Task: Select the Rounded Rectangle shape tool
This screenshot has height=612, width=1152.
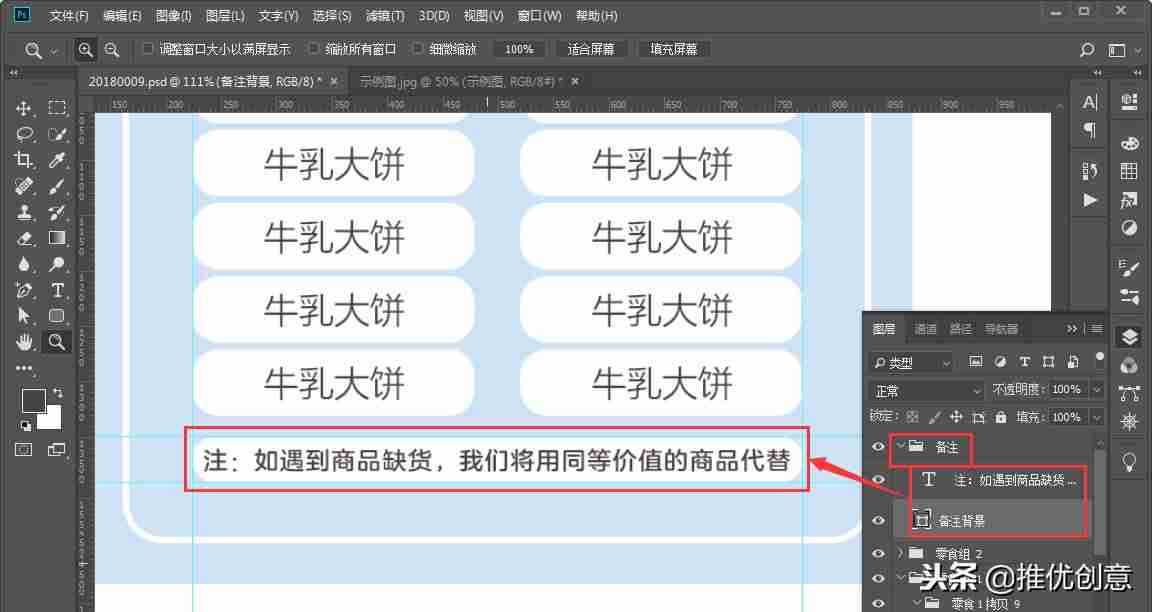Action: coord(57,316)
